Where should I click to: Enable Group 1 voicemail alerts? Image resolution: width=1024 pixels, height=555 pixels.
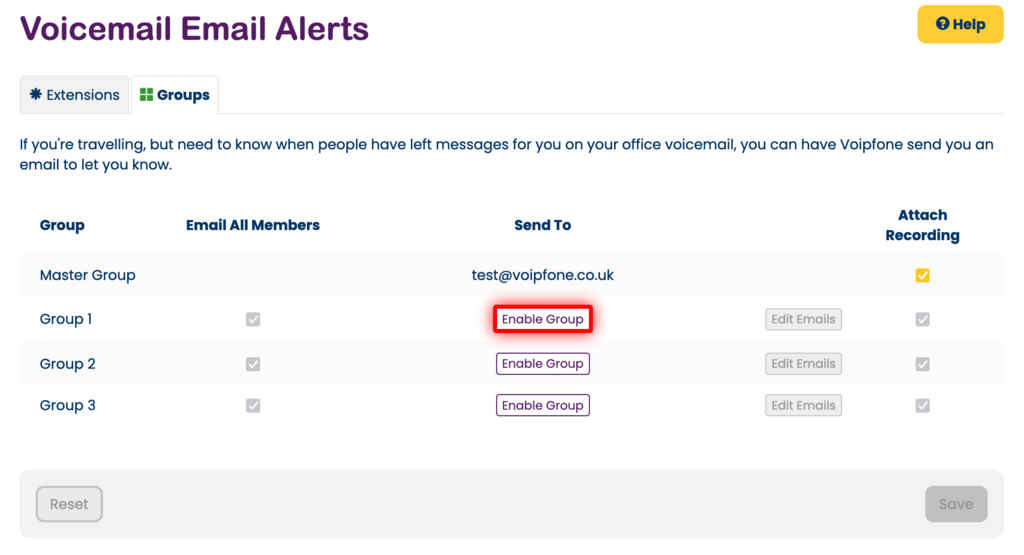(542, 320)
